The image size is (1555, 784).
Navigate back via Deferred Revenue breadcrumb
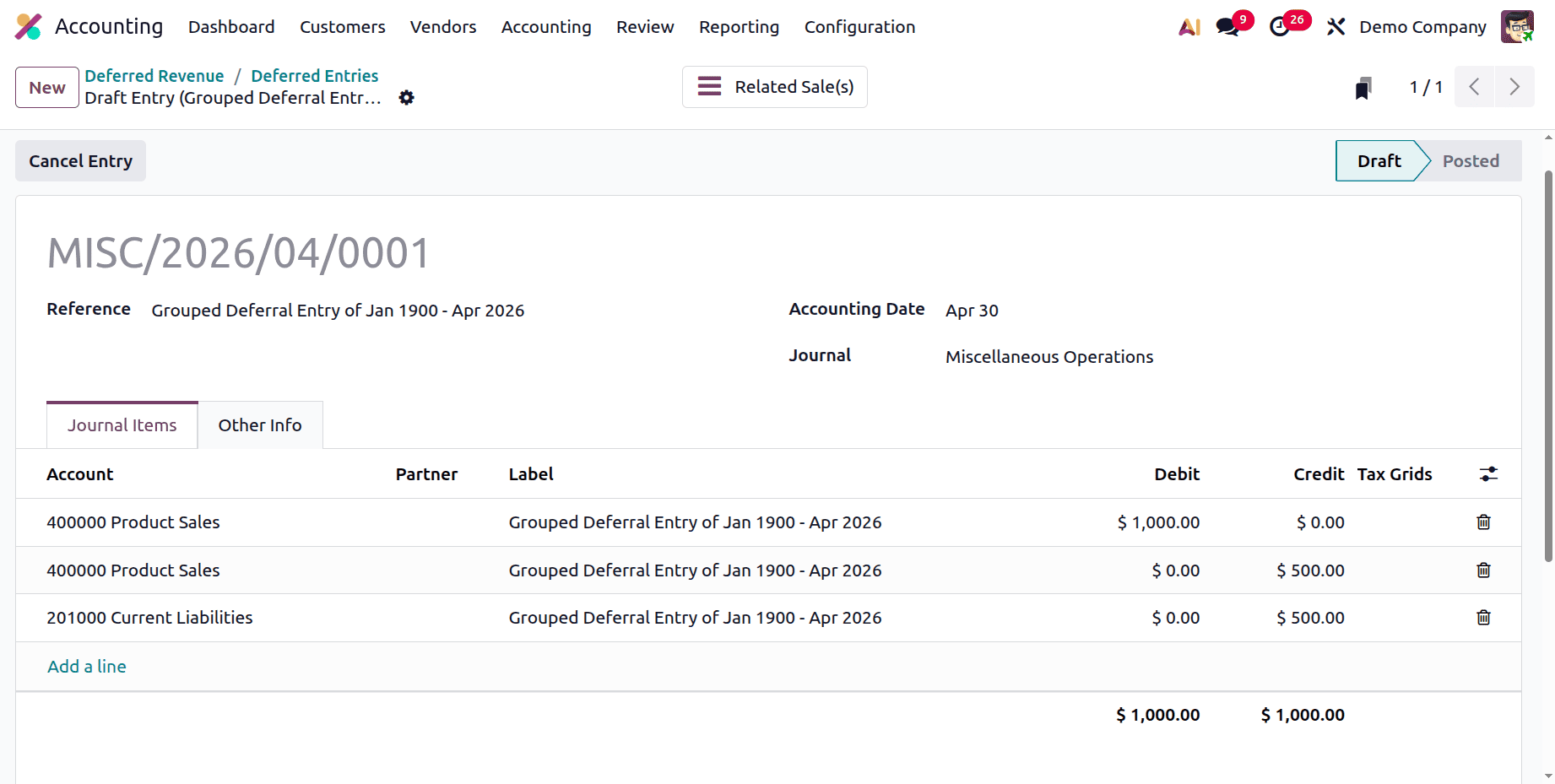[154, 75]
